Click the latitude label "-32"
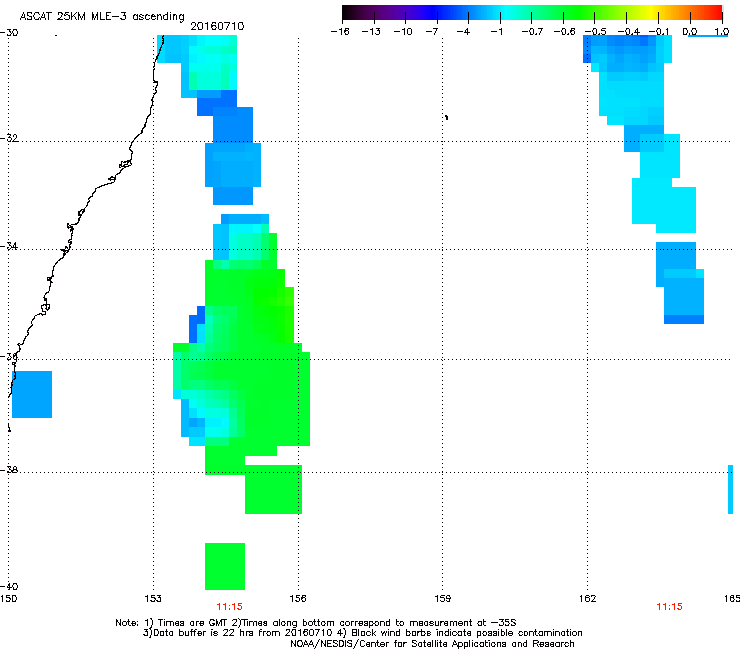 [9, 138]
